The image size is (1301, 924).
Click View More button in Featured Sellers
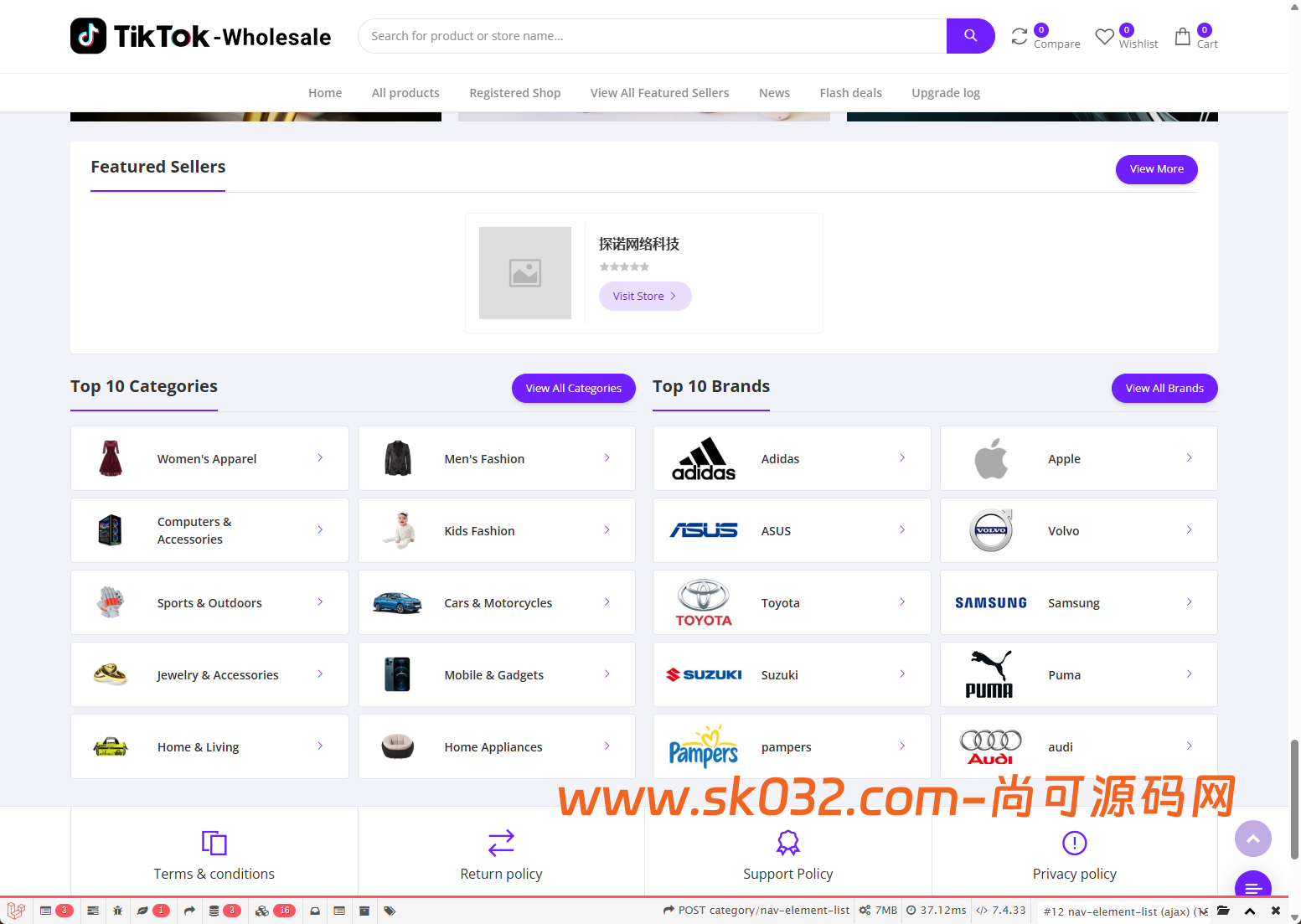1157,169
